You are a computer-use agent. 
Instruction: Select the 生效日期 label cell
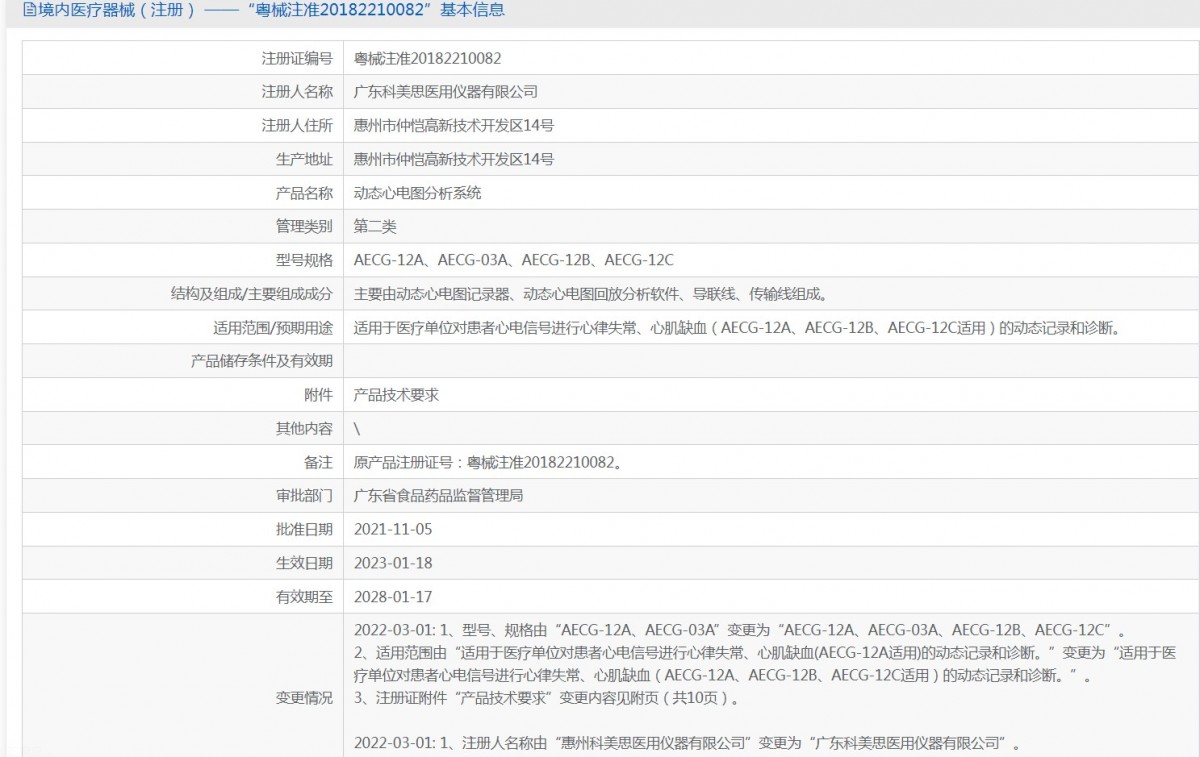coord(182,563)
